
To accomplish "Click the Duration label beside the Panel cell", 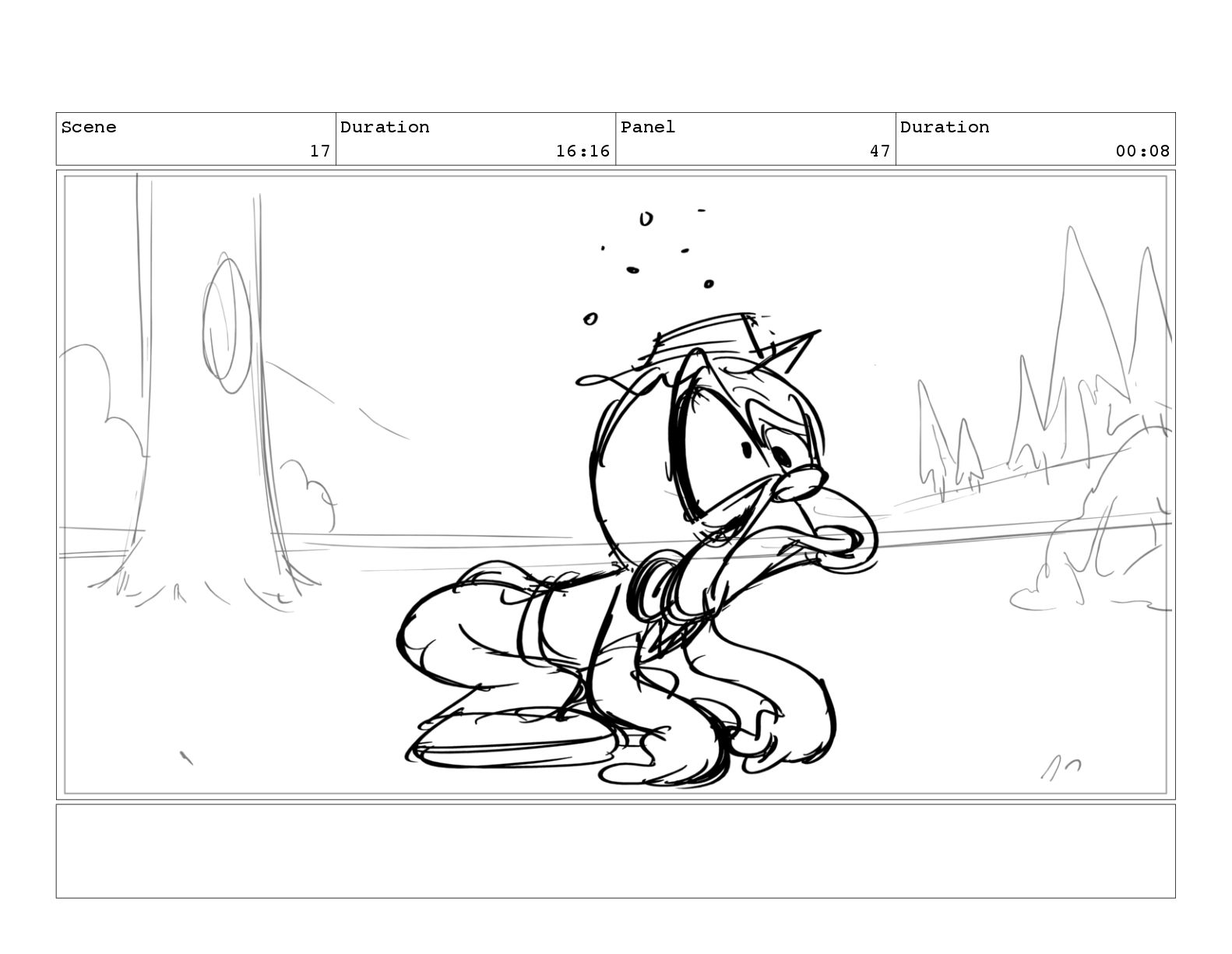I will click(945, 127).
